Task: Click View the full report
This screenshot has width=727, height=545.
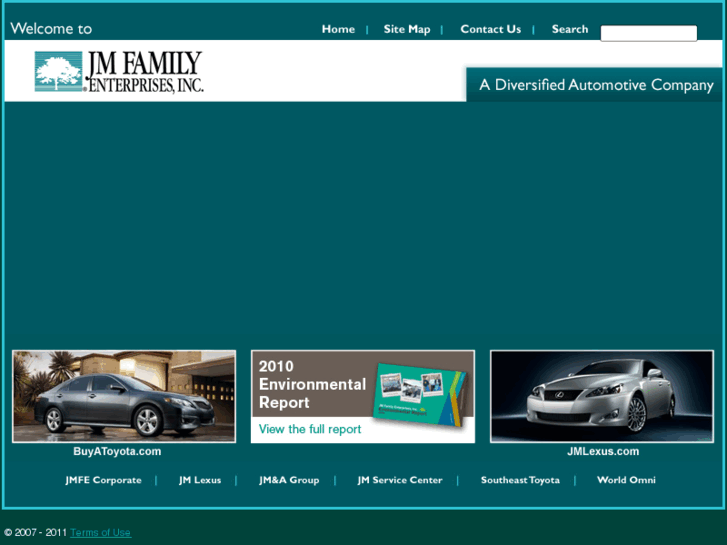Action: pyautogui.click(x=310, y=429)
